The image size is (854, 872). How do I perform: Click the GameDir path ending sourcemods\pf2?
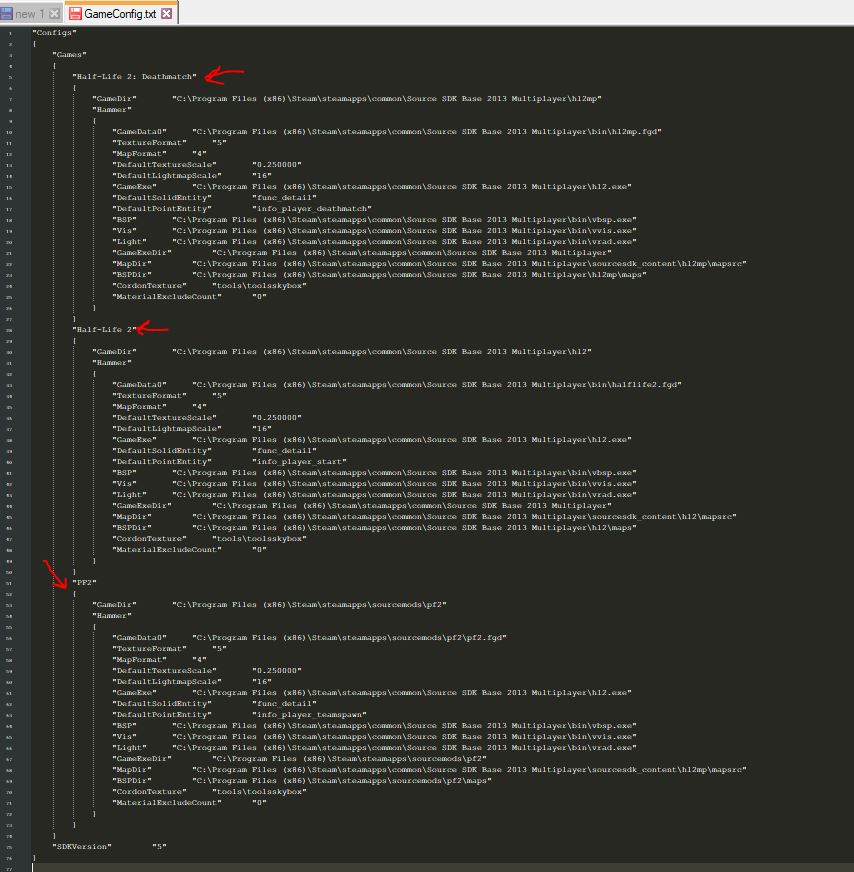310,605
